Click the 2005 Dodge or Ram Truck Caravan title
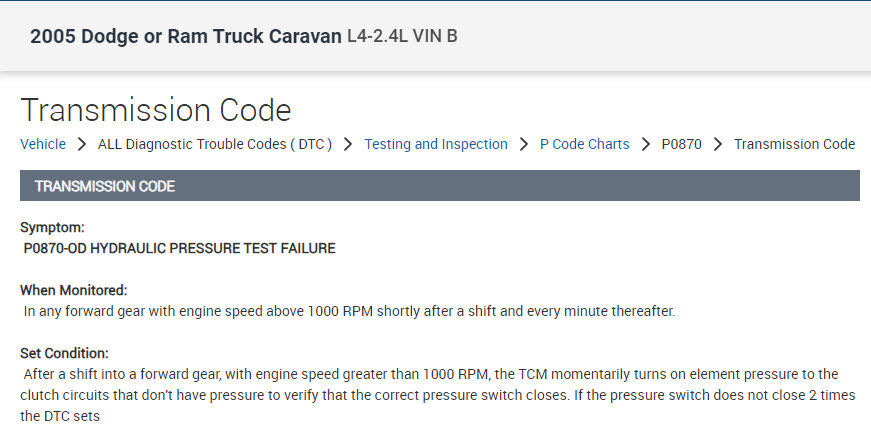 pyautogui.click(x=186, y=37)
